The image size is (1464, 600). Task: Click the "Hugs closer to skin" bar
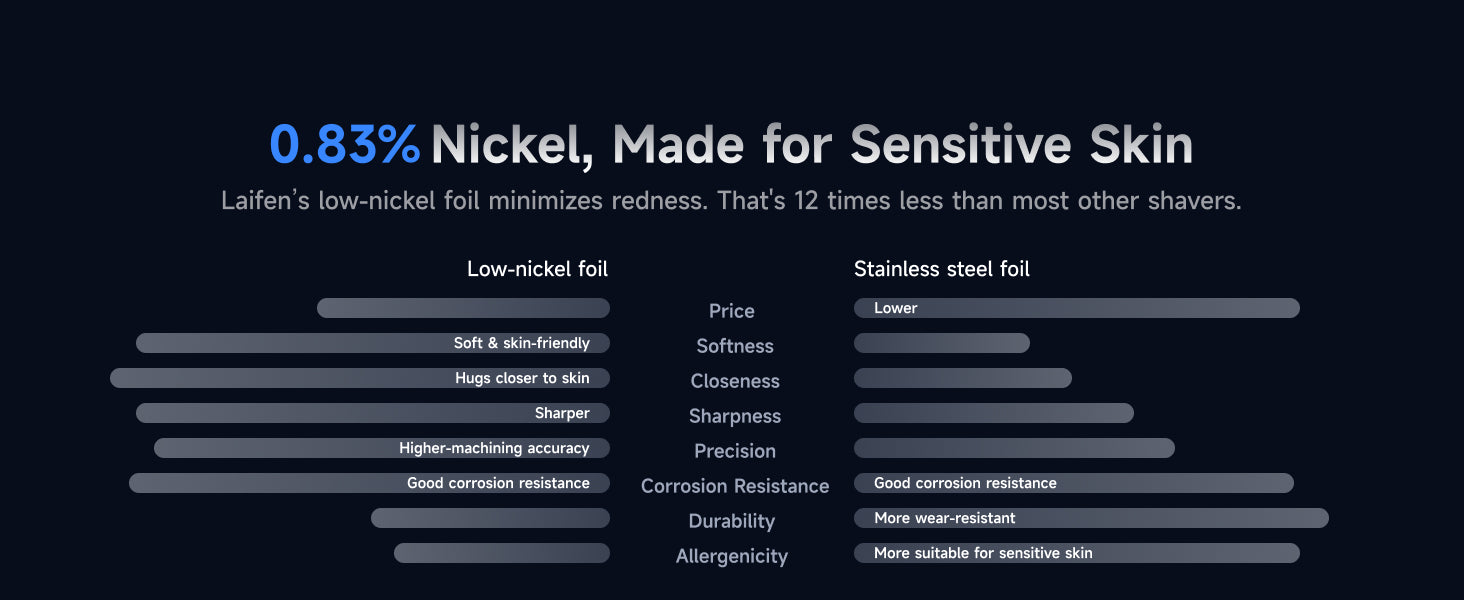[360, 378]
